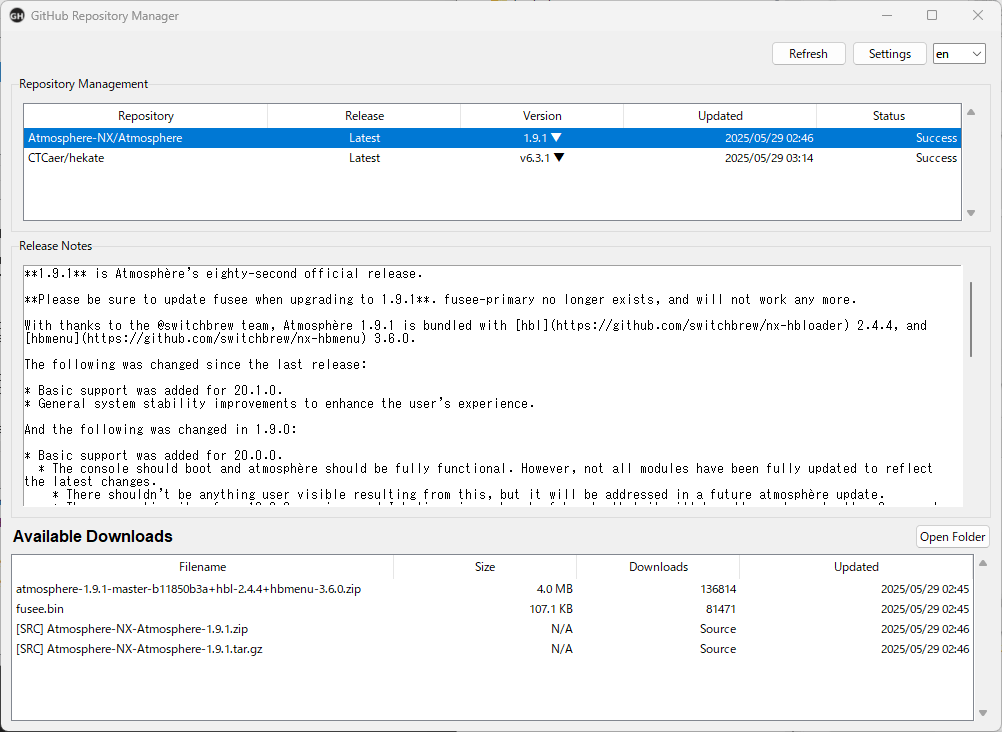Expand version dropdown arrow for hekate v6.3.1
The image size is (1002, 732).
559,157
